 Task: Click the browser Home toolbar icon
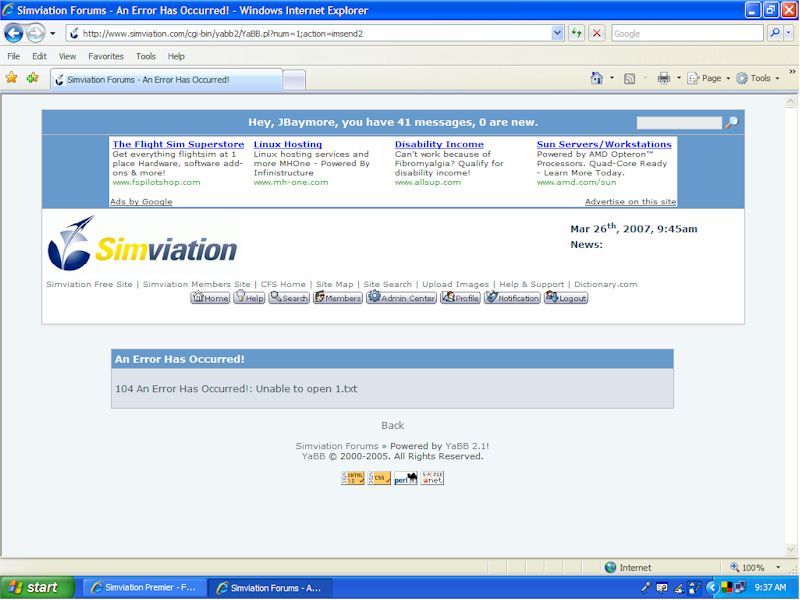pyautogui.click(x=597, y=78)
